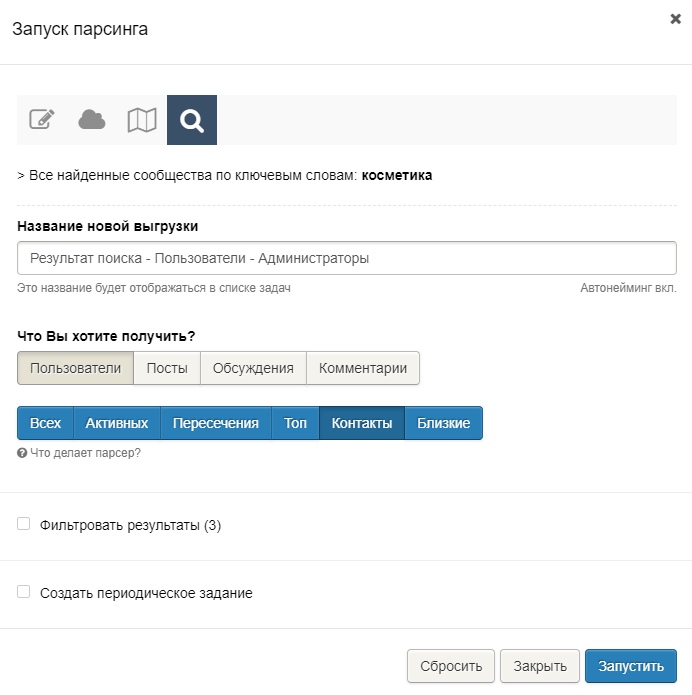
Task: Pick the Активных parser mode
Action: point(117,423)
